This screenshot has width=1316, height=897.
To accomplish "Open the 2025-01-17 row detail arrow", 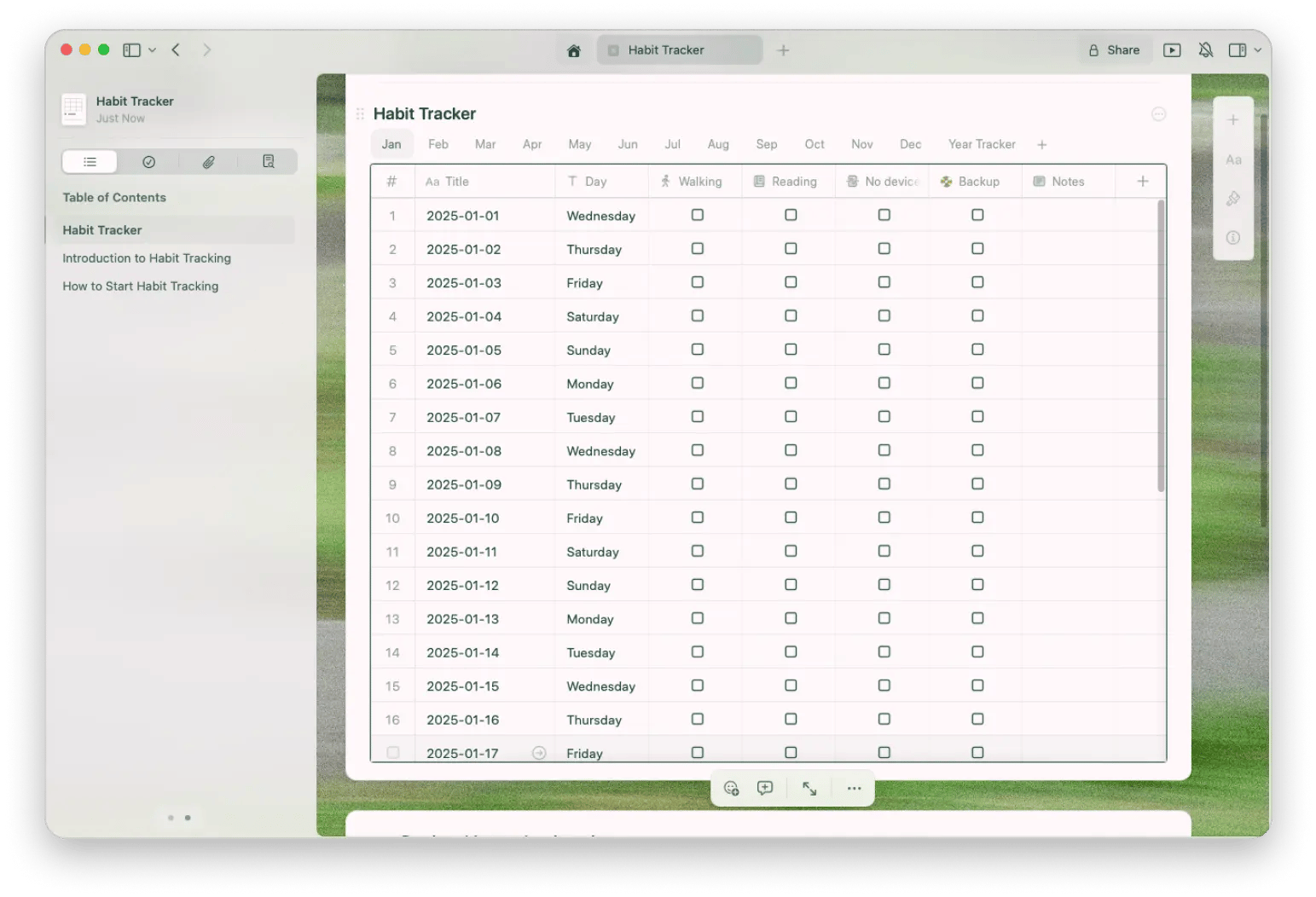I will tap(539, 753).
